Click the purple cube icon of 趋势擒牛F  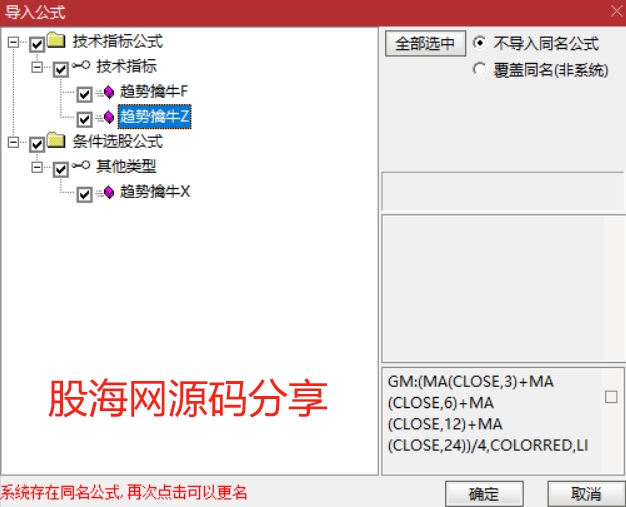click(x=109, y=92)
